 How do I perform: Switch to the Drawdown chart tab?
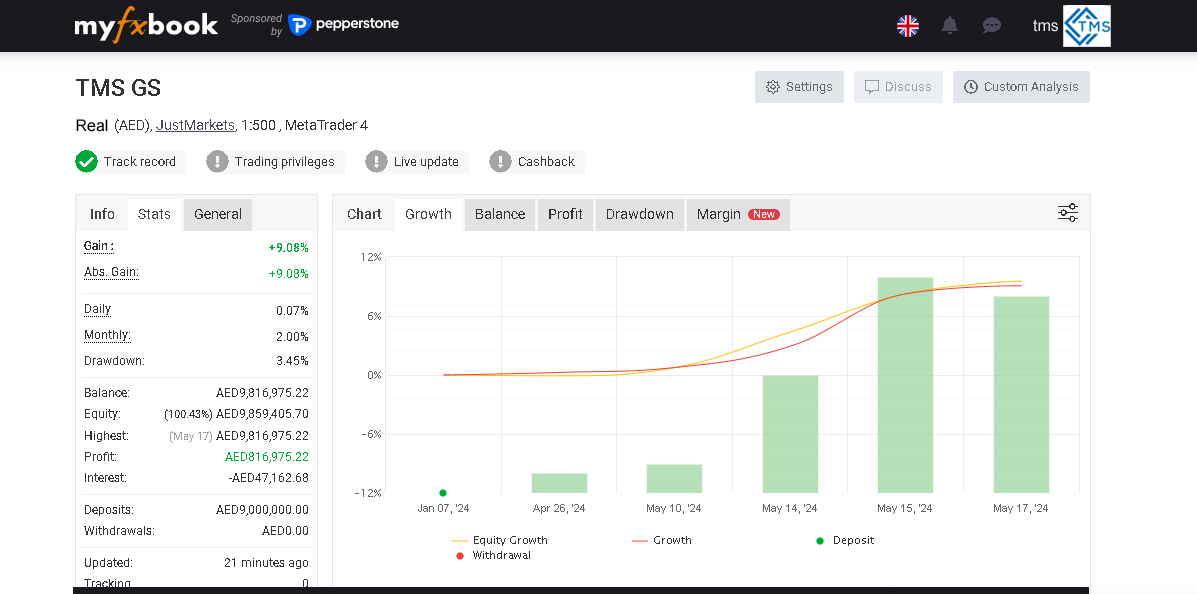[639, 214]
